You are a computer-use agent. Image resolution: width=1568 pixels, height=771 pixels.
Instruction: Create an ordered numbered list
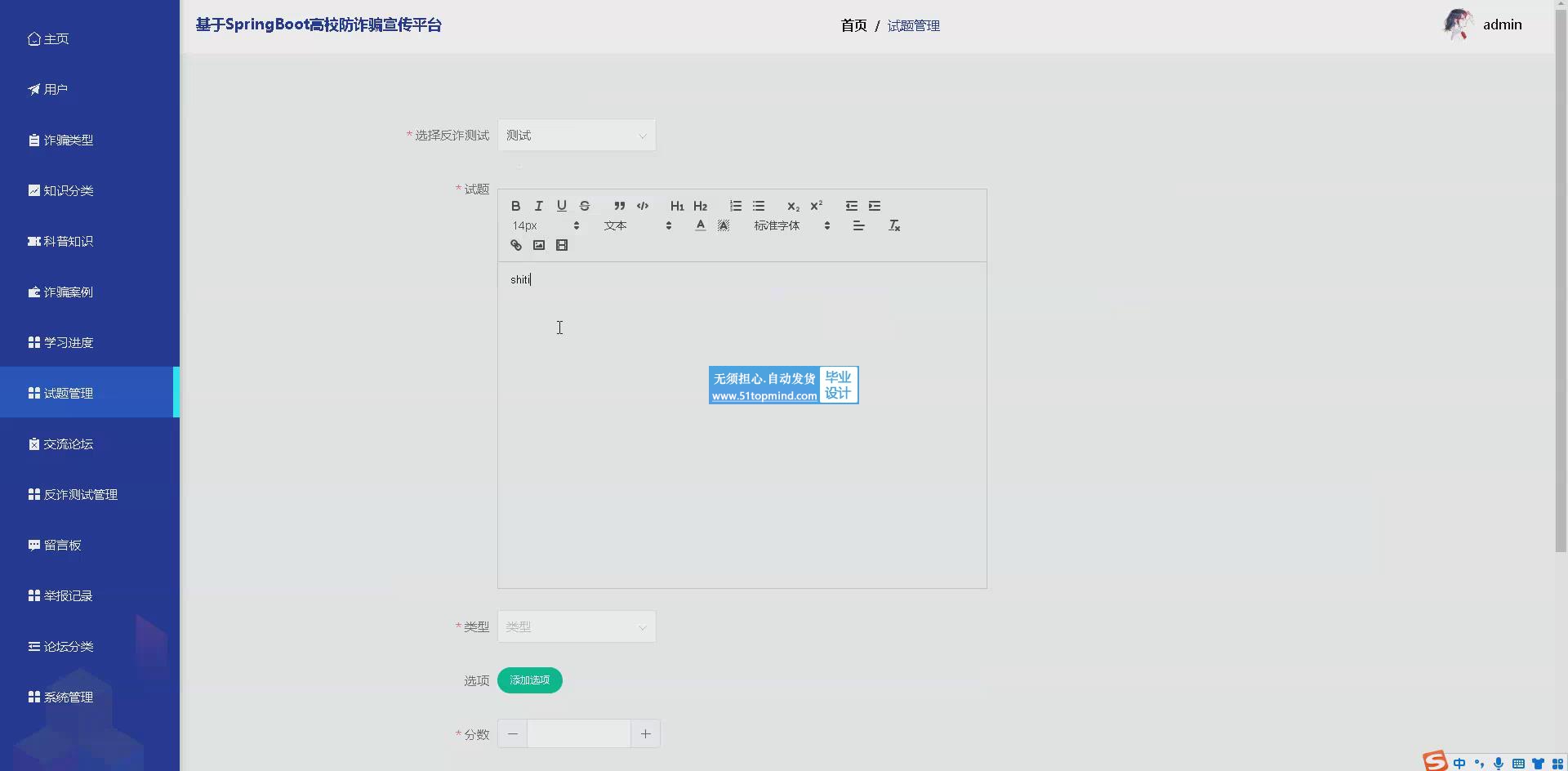(735, 206)
